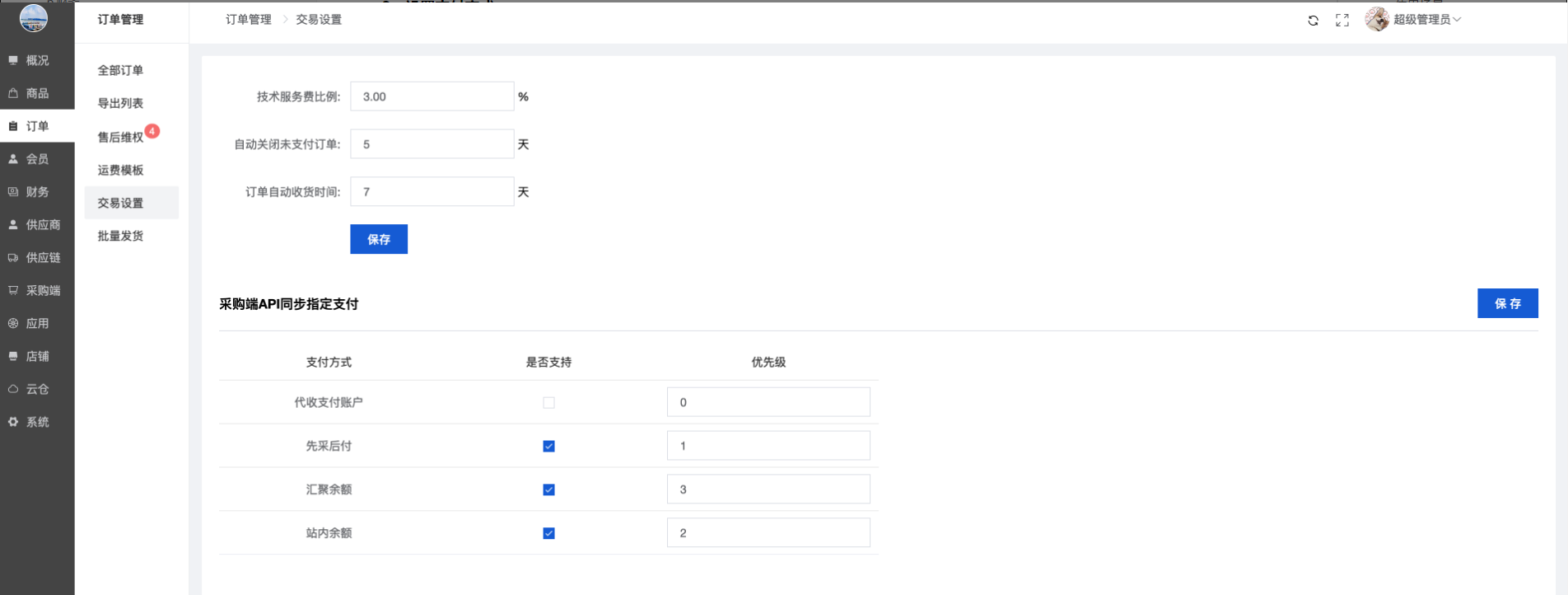
Task: Click the refresh icon in top bar
Action: (x=1313, y=21)
